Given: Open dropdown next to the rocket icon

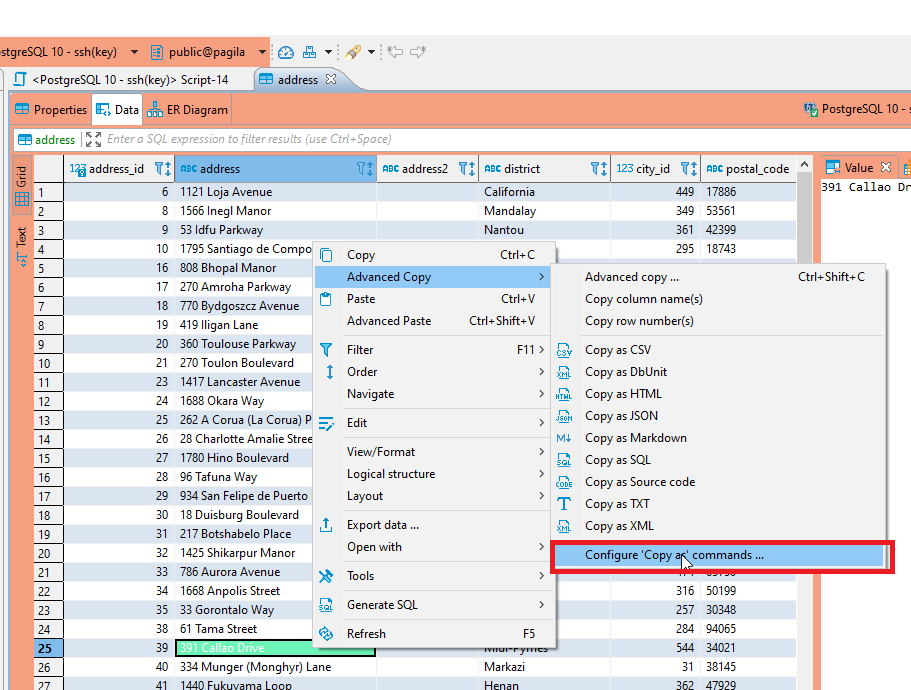Looking at the screenshot, I should [x=371, y=52].
